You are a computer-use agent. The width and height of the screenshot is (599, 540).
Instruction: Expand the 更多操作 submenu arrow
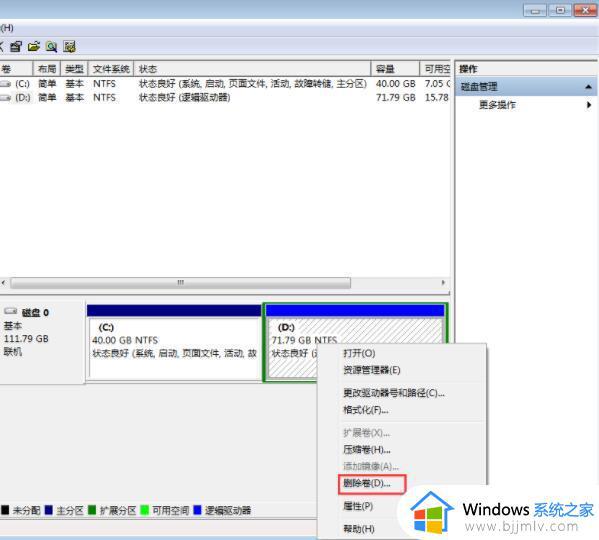coord(589,105)
